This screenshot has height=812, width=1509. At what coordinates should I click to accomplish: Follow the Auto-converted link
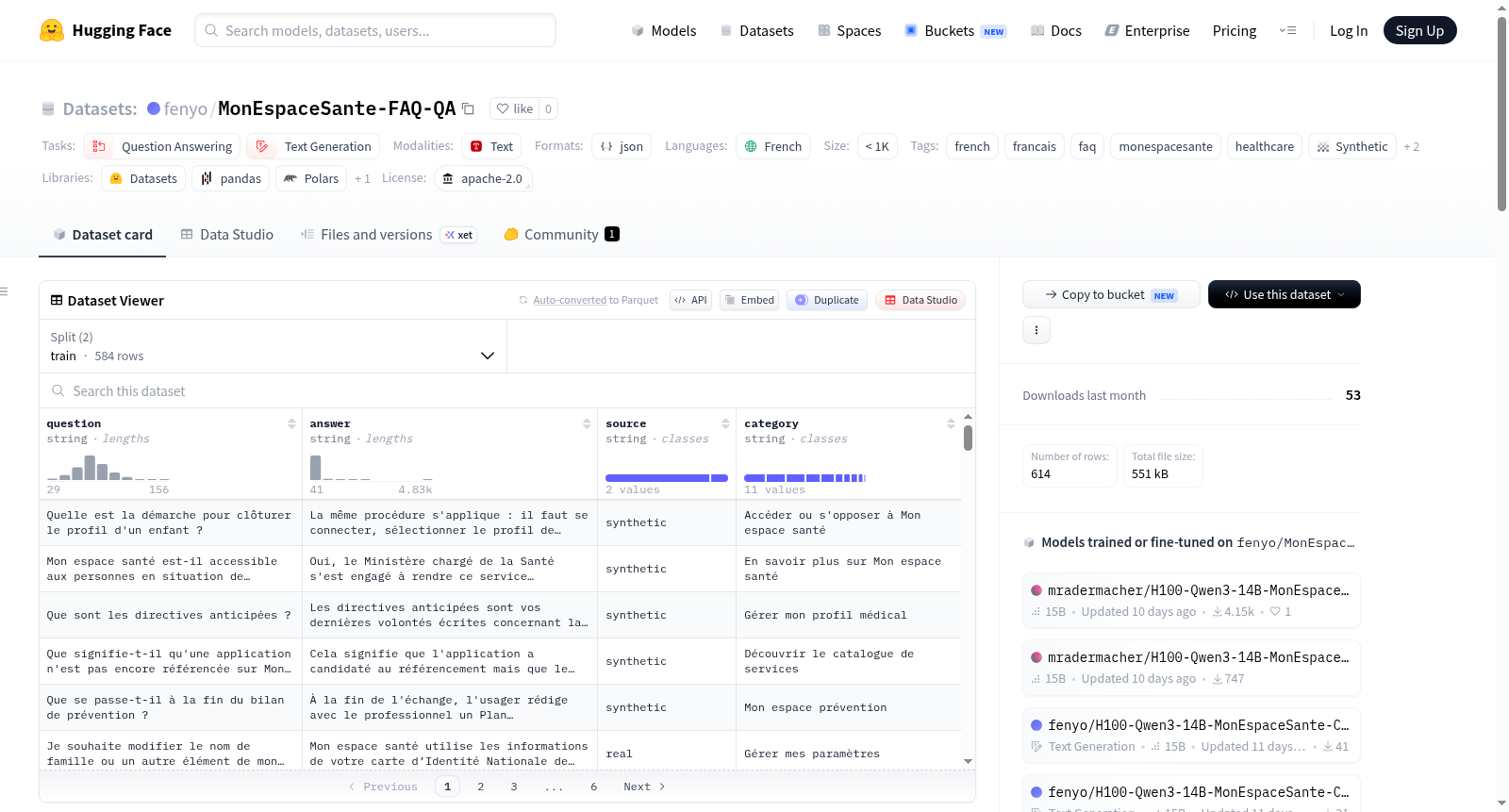click(570, 300)
